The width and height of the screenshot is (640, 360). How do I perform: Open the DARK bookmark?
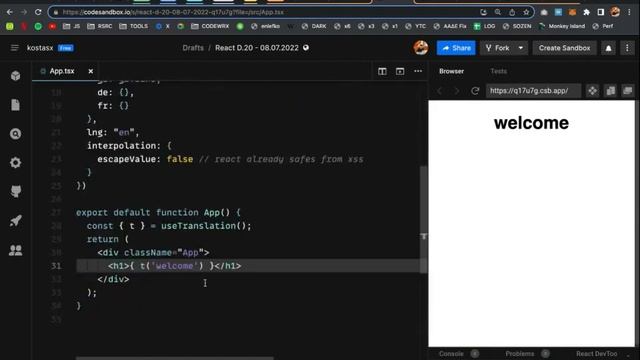point(313,26)
